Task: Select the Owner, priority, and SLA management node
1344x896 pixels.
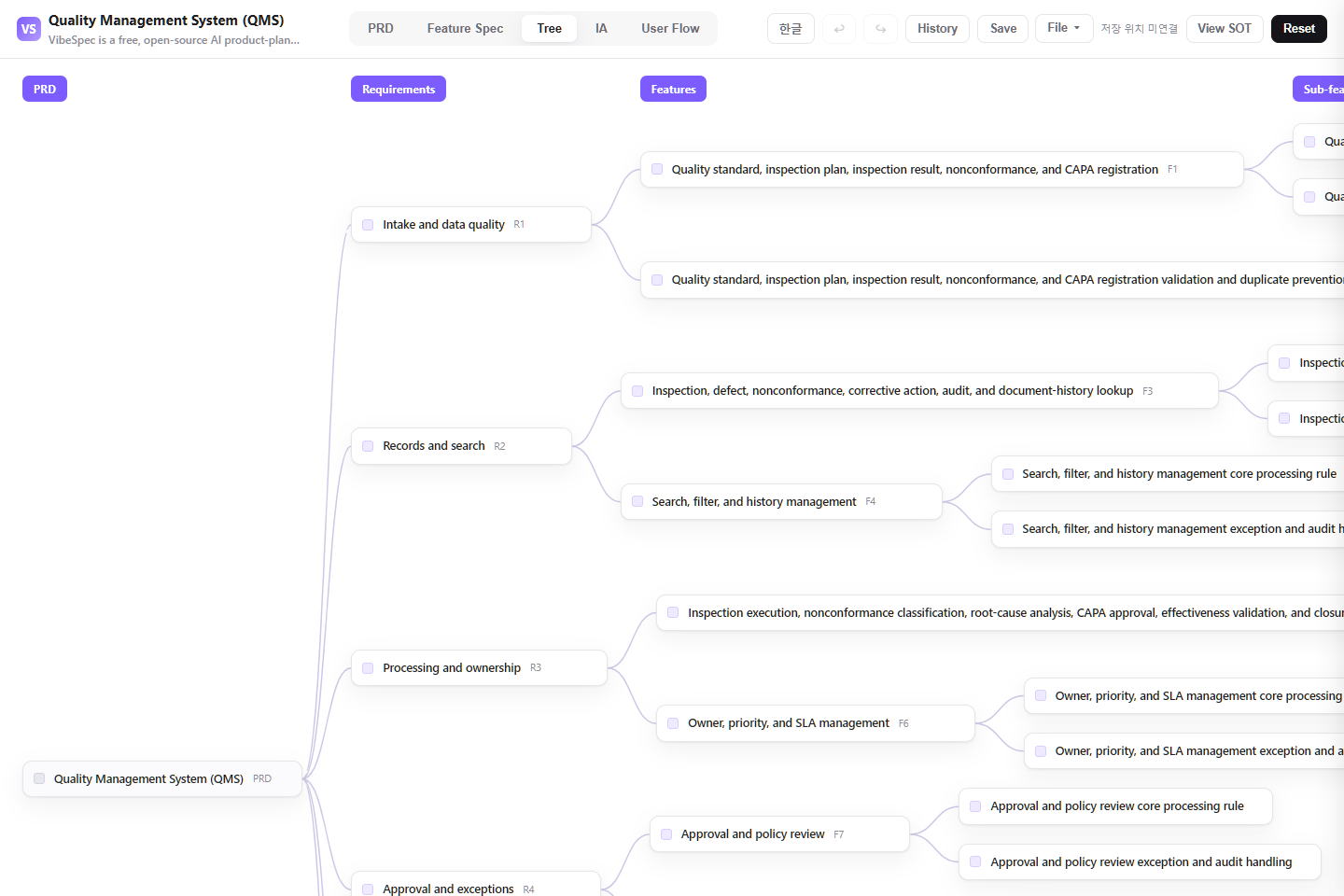Action: tap(816, 723)
